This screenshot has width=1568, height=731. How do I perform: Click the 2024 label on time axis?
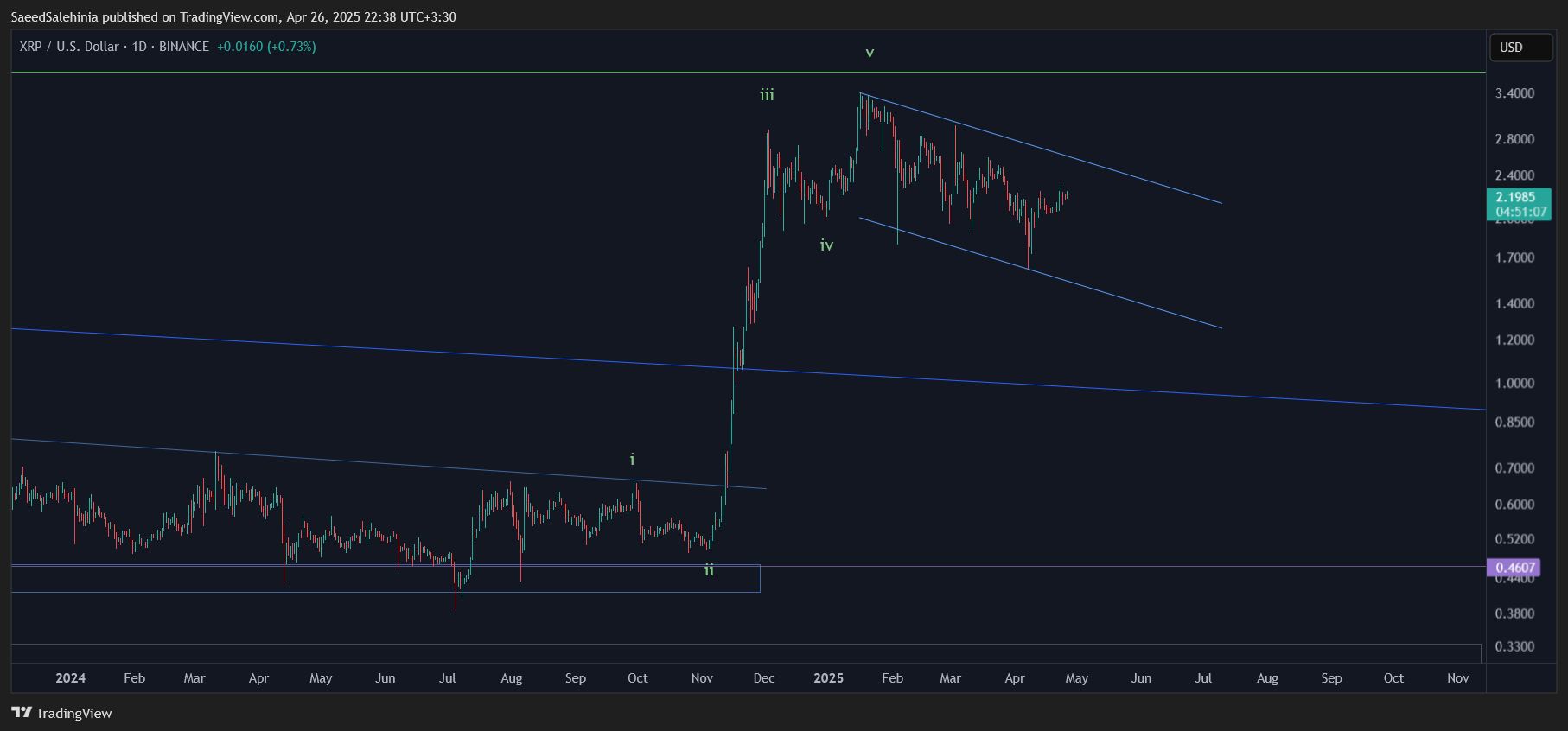click(70, 678)
